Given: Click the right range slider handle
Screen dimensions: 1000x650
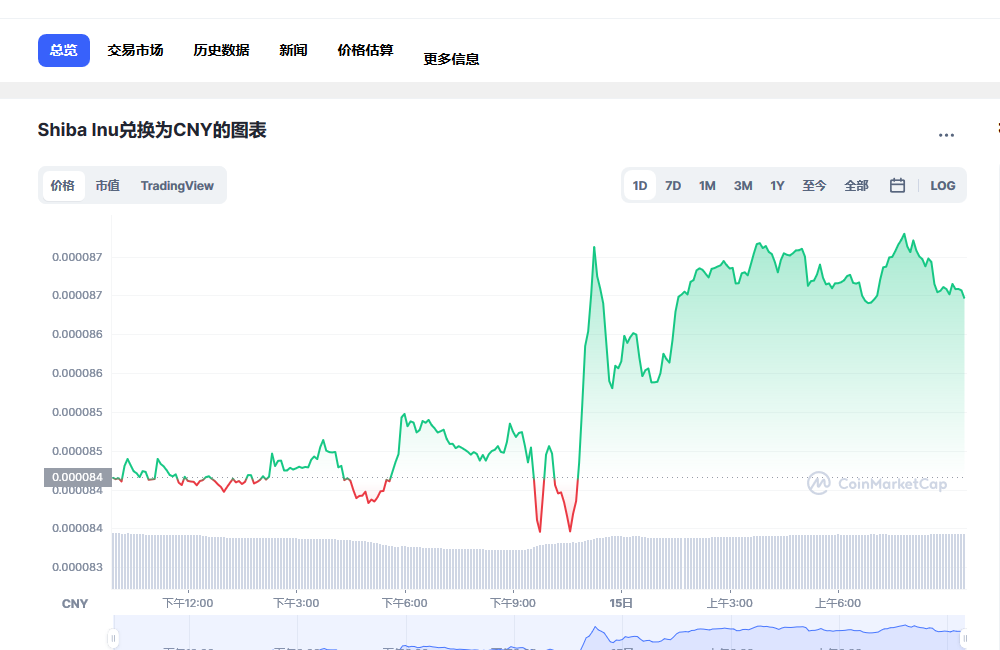Looking at the screenshot, I should pyautogui.click(x=965, y=638).
